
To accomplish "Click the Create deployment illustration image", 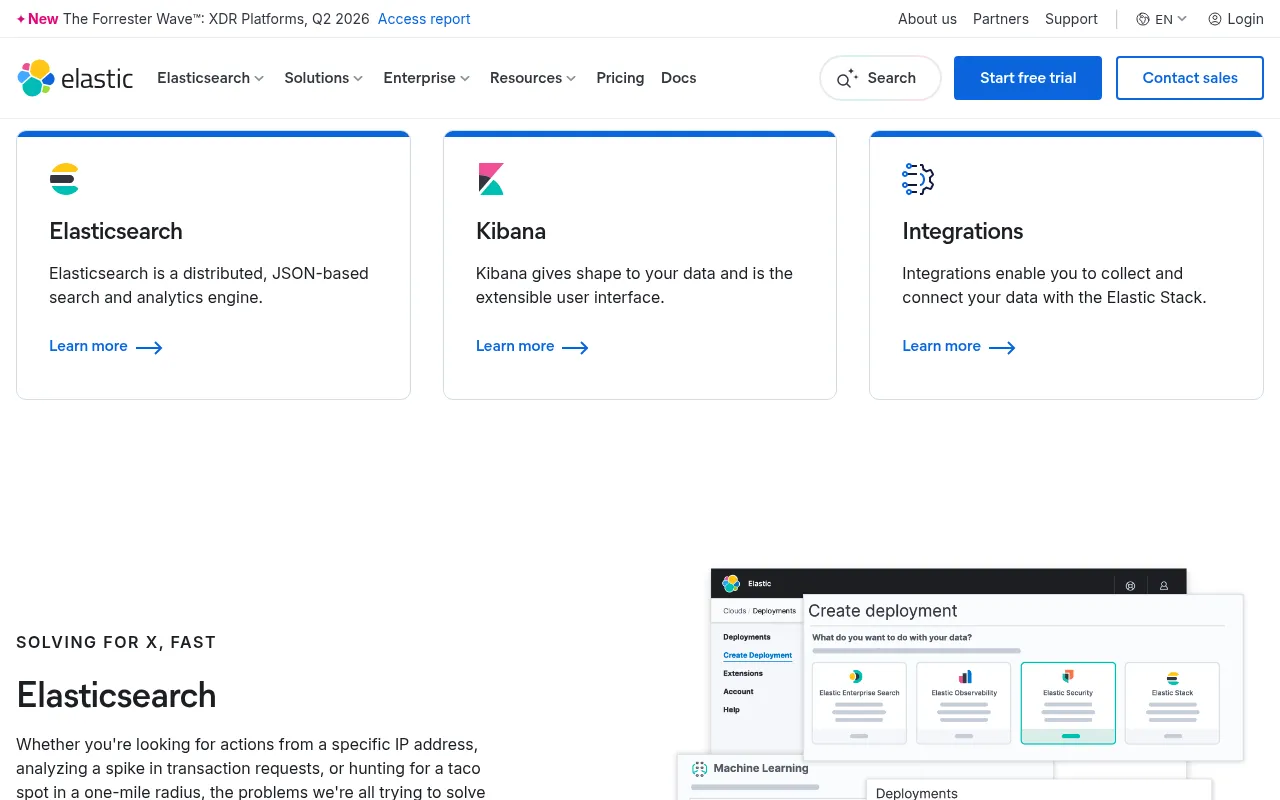I will [x=960, y=684].
